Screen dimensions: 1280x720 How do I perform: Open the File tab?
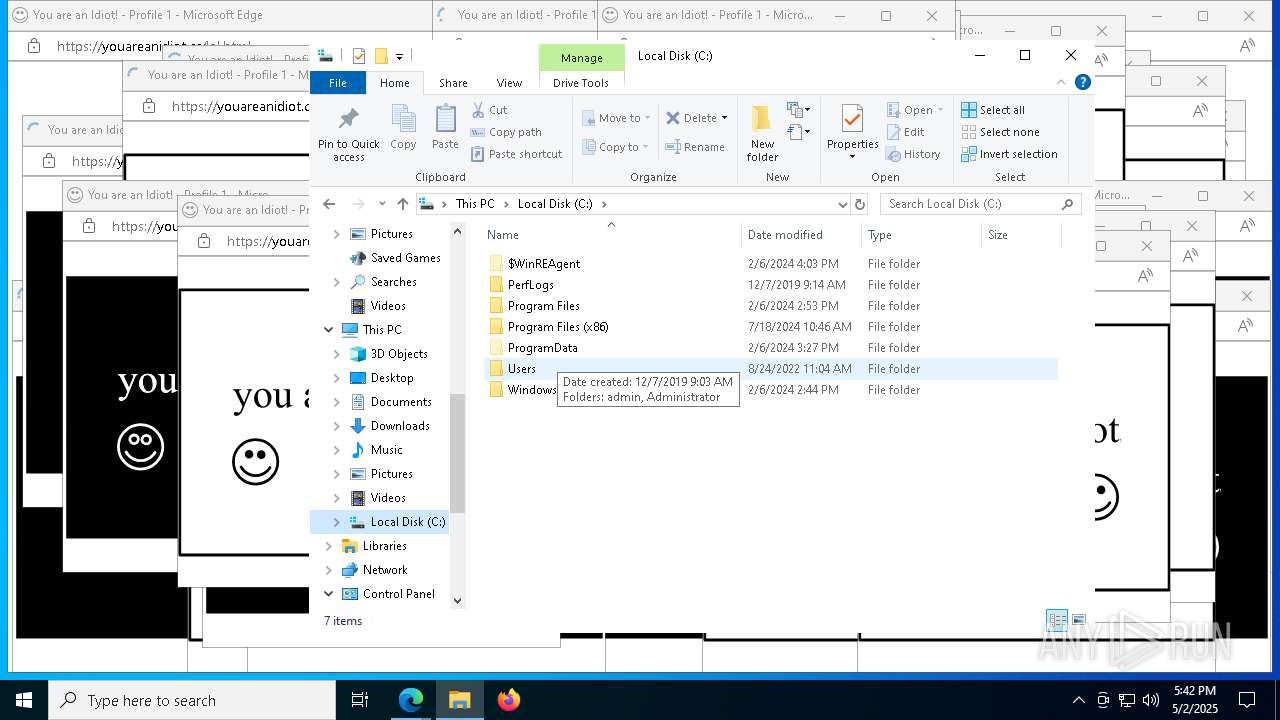(x=338, y=83)
